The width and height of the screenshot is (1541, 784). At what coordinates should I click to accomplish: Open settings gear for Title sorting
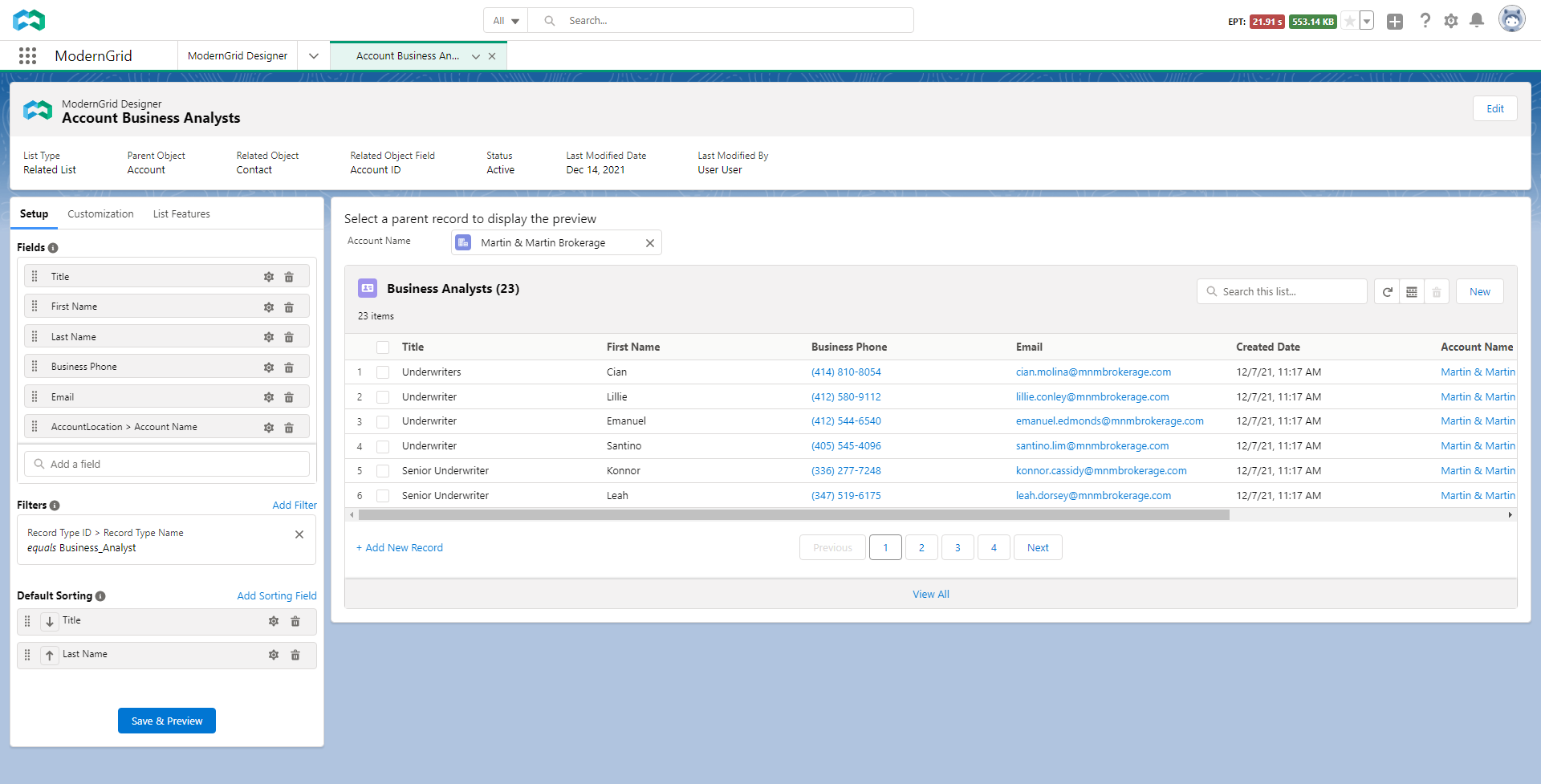point(274,621)
